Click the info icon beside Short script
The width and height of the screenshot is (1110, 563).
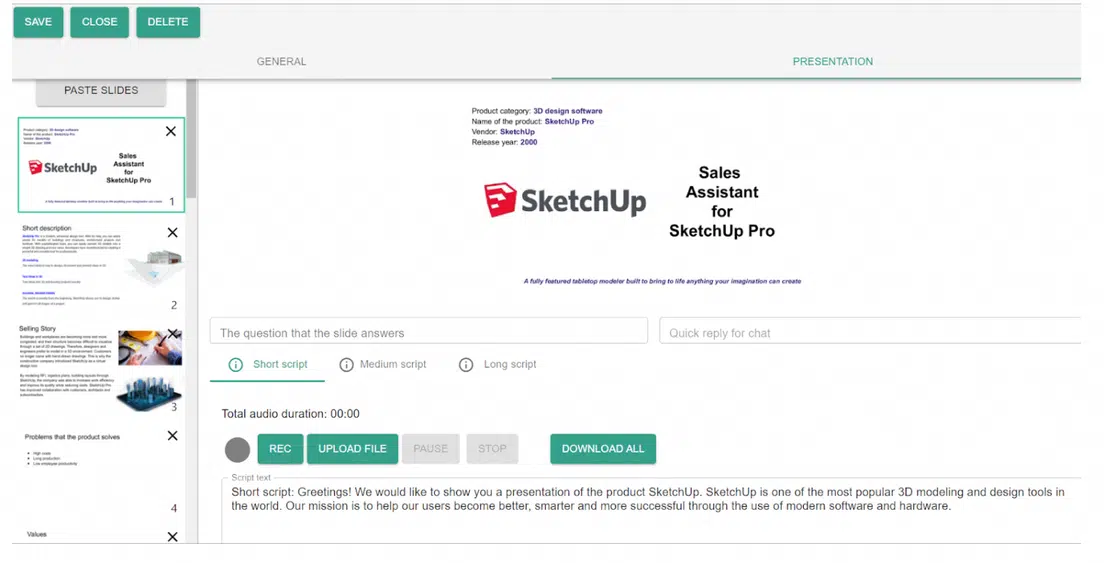click(236, 365)
